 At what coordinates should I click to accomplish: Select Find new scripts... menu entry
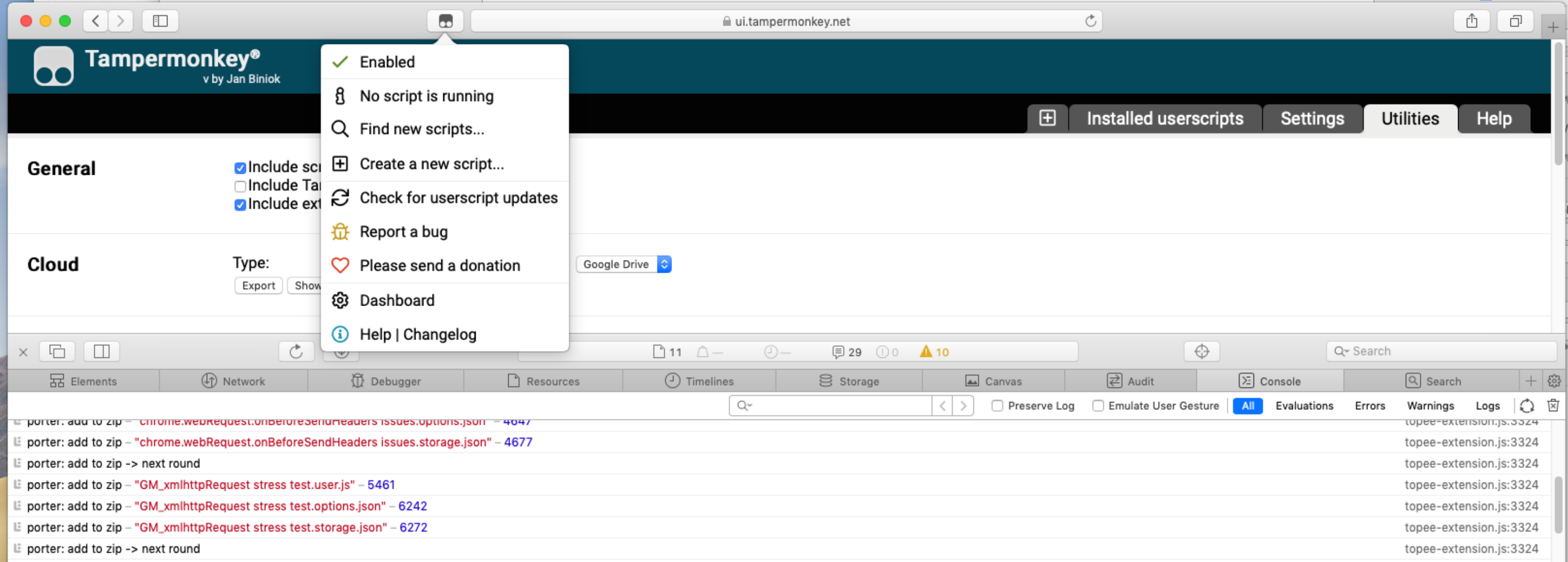444,129
